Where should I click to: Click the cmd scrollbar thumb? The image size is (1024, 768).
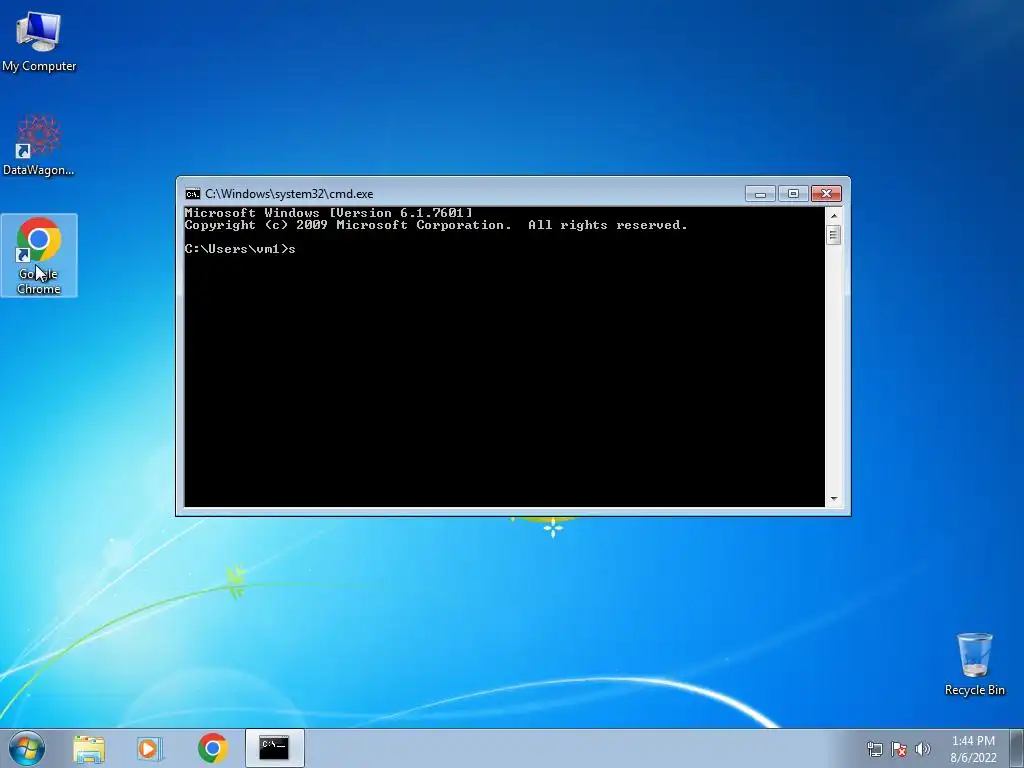[833, 234]
